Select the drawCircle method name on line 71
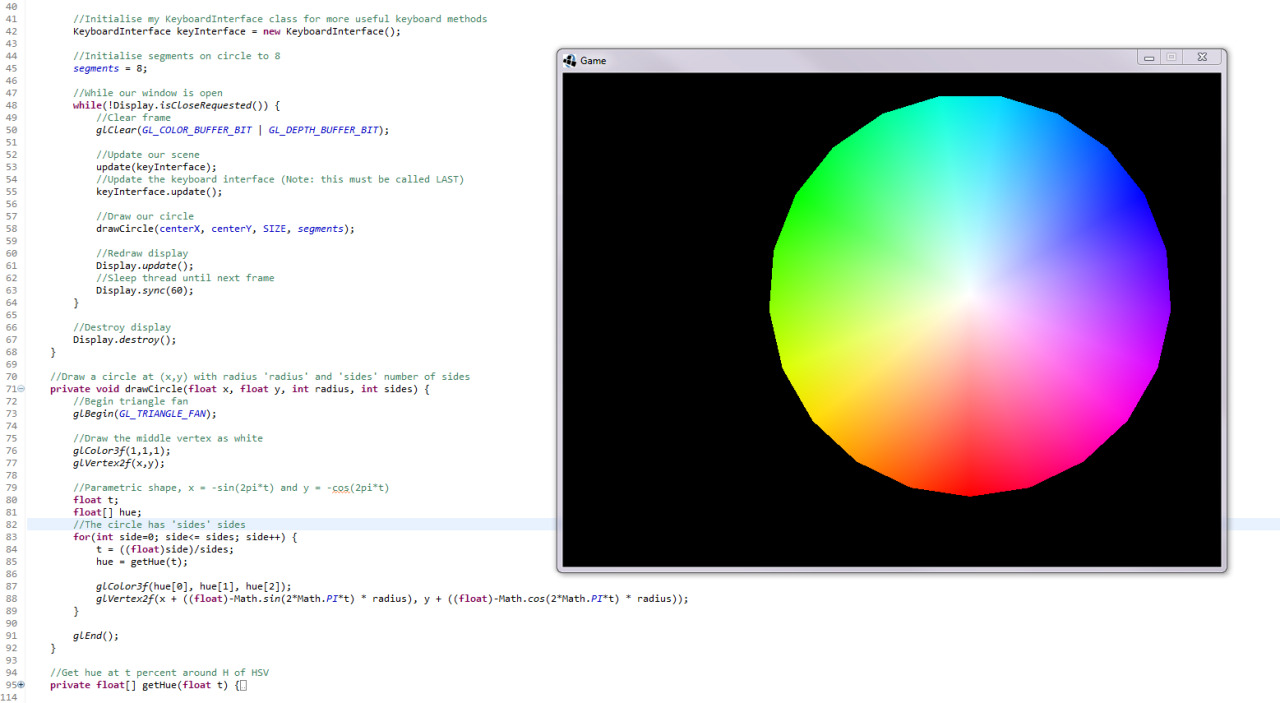This screenshot has height=703, width=1280. [157, 388]
